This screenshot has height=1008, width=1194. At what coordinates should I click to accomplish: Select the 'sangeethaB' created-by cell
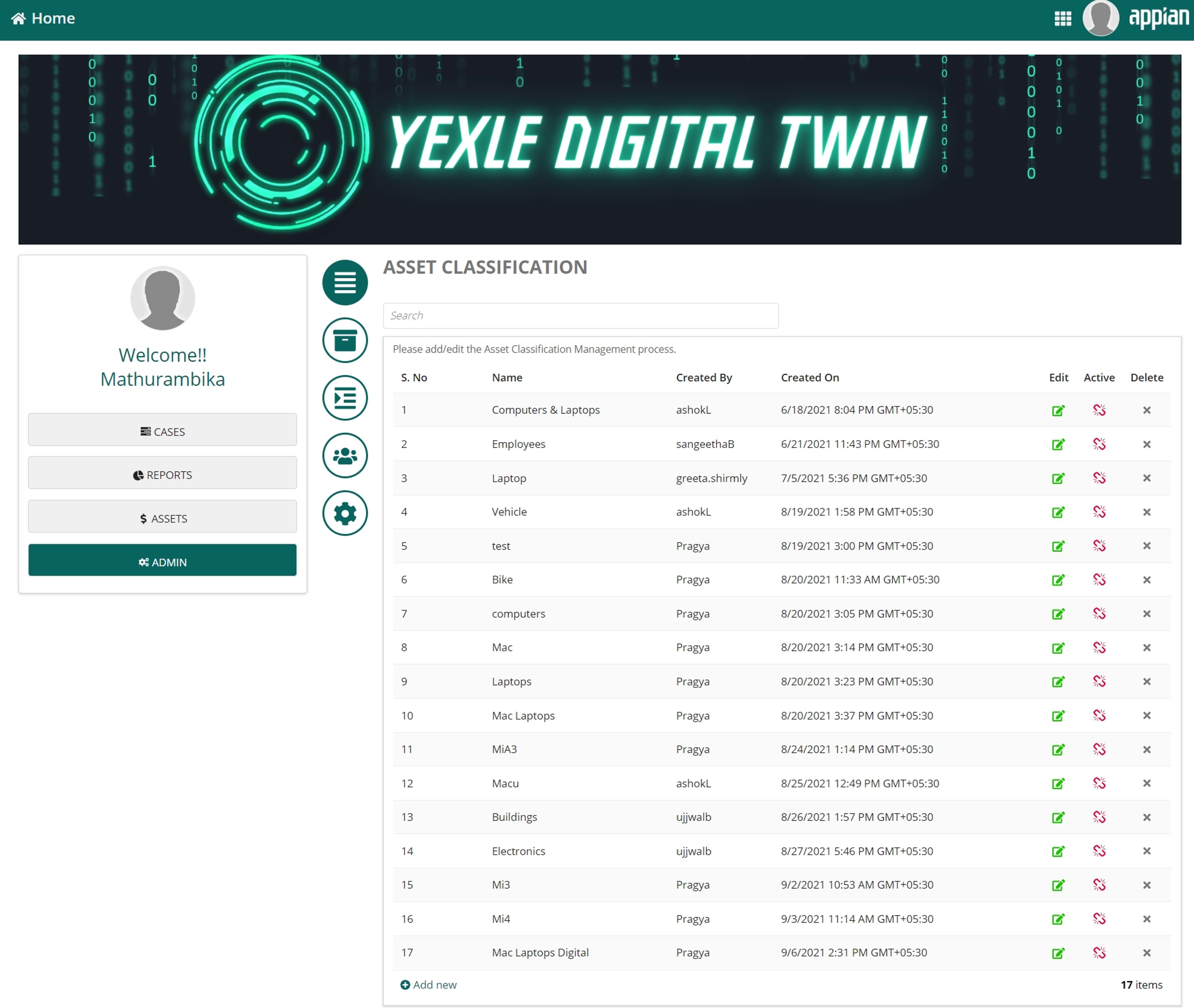pos(705,444)
